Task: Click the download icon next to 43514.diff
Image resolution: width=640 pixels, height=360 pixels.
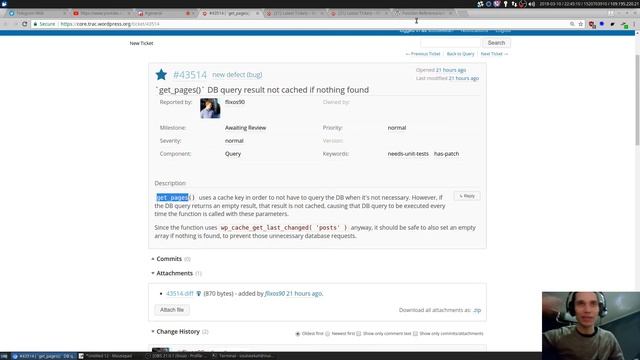Action: [199, 293]
